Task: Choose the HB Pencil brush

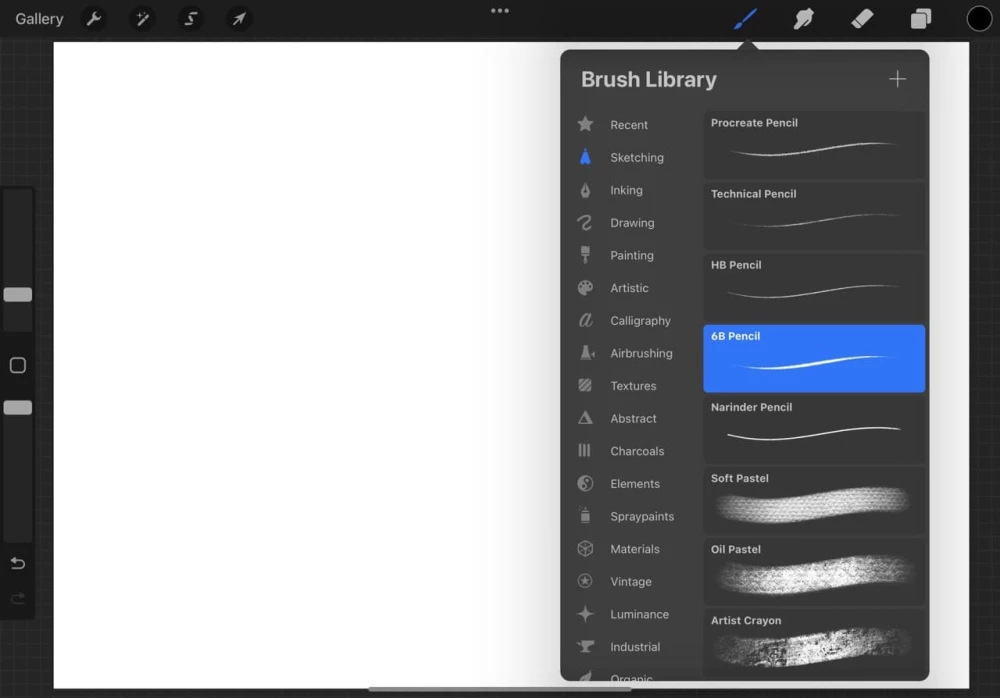Action: coord(814,288)
